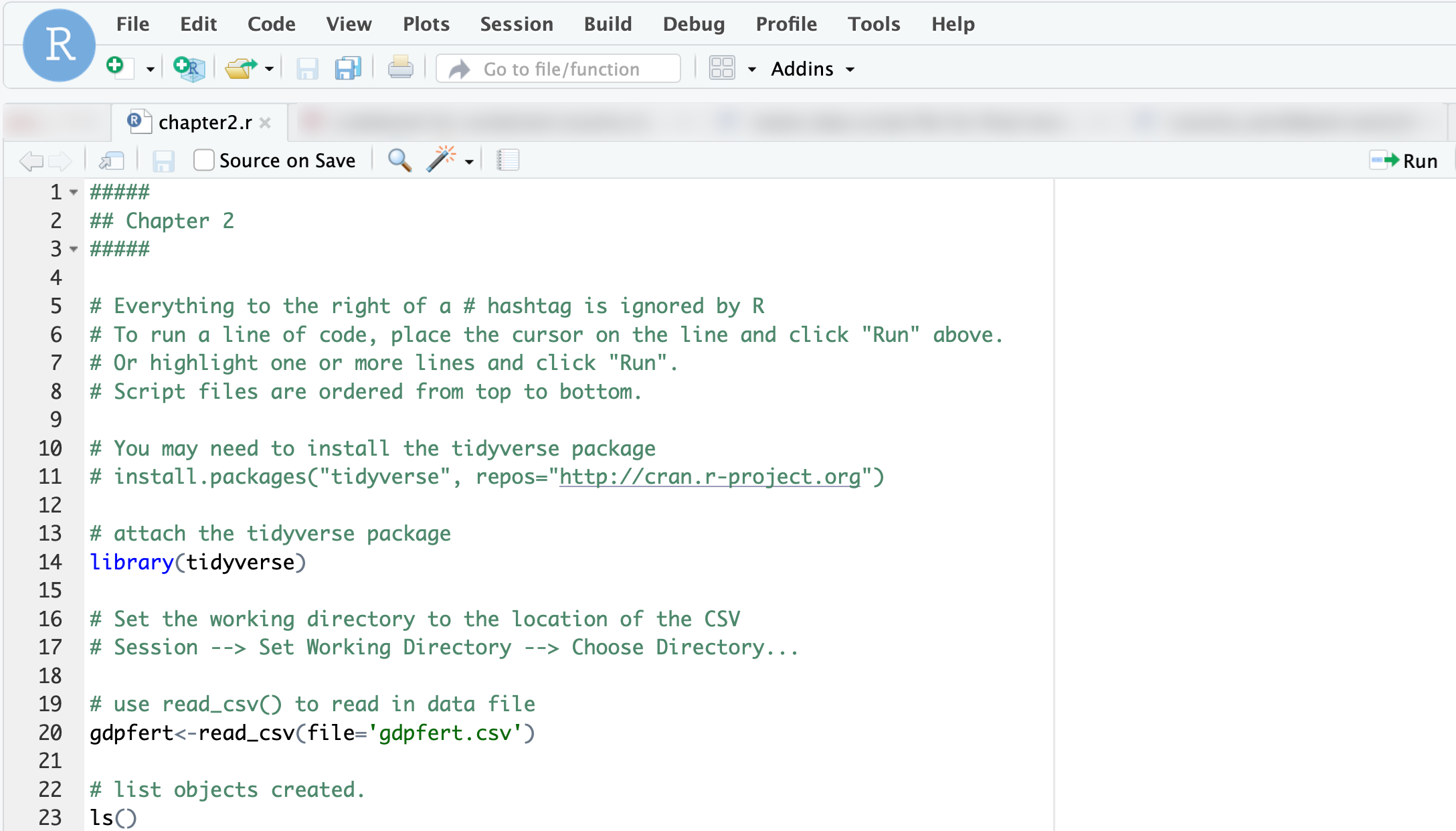1456x831 pixels.
Task: Open the code tools magic wand
Action: pyautogui.click(x=442, y=159)
